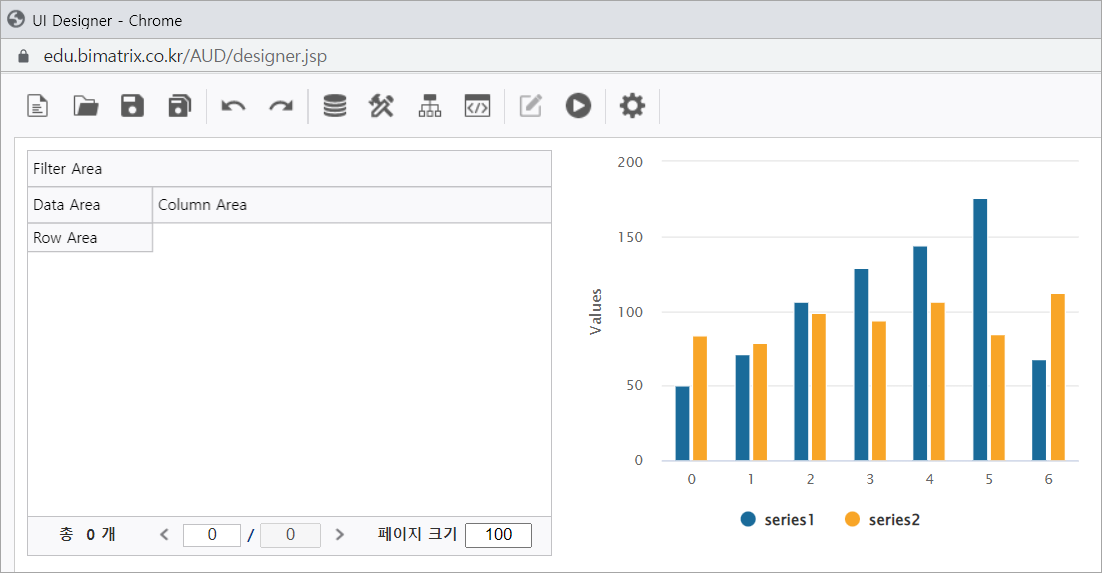Click the New document icon
The image size is (1102, 573).
pos(37,105)
